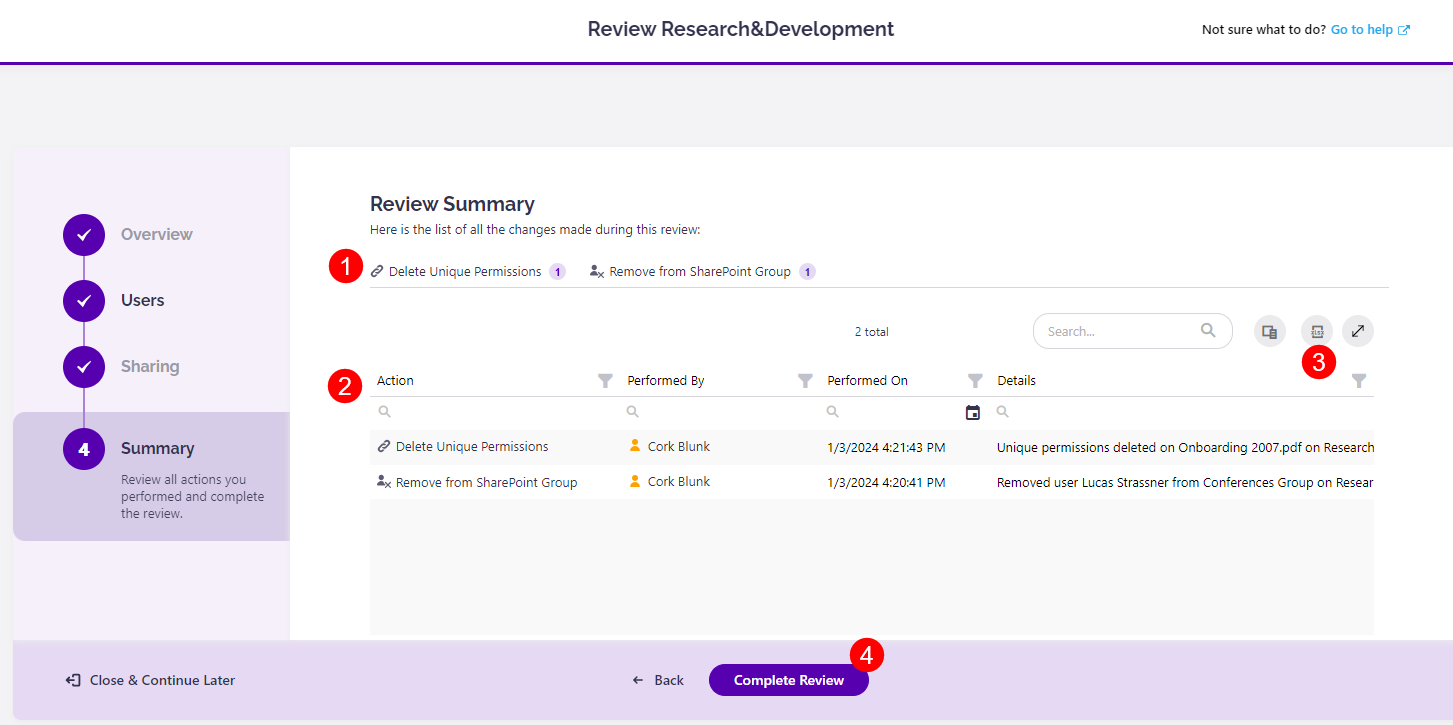
Task: Go back using the Back navigation item
Action: [x=657, y=679]
